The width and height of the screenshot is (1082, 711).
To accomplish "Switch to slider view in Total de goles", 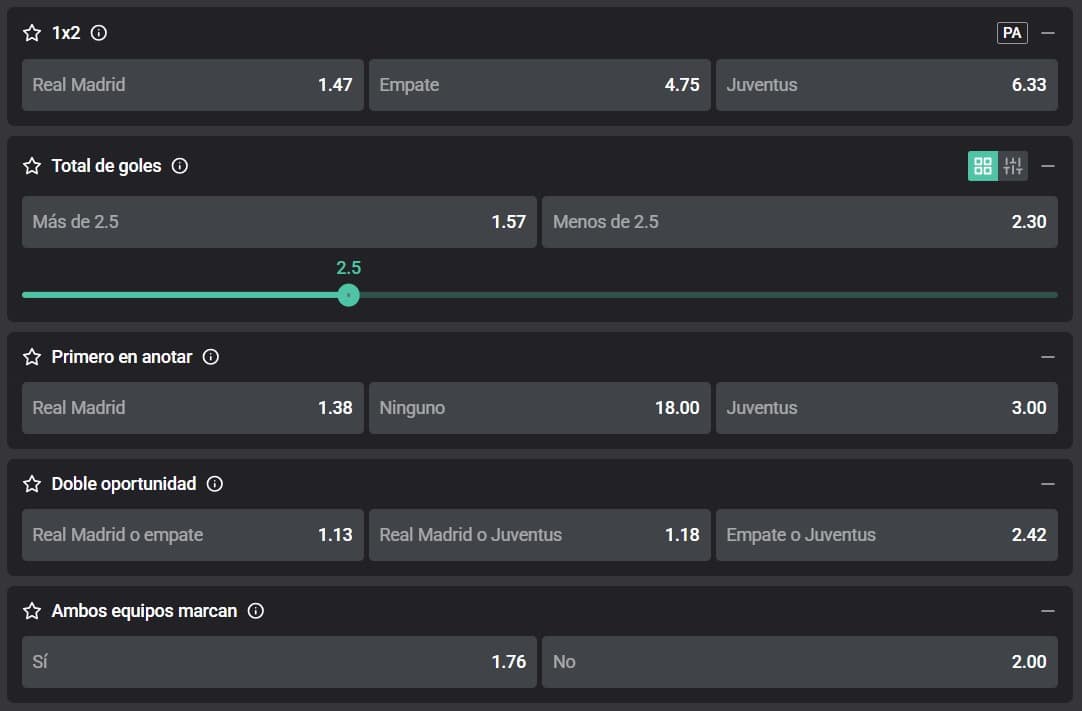I will [x=1013, y=166].
